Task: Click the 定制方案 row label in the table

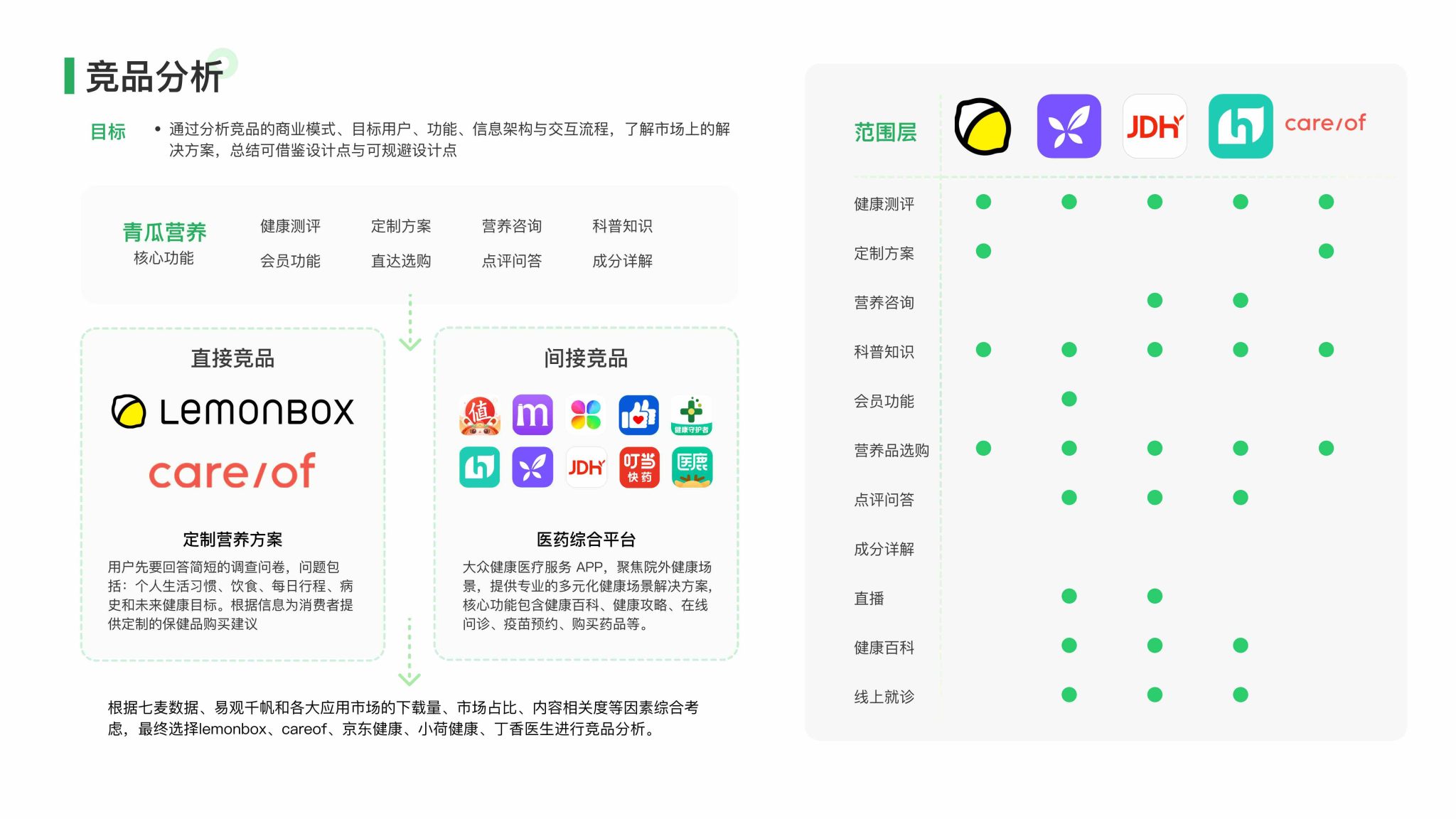Action: click(x=884, y=253)
